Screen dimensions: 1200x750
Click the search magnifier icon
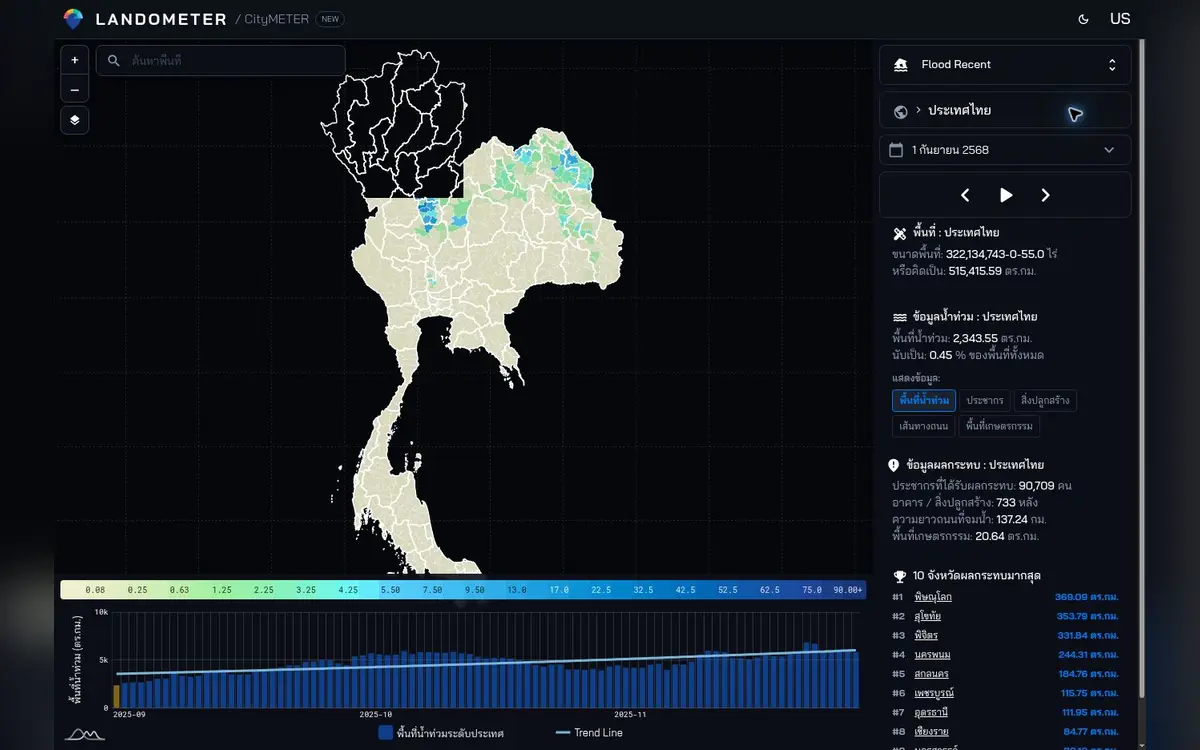115,61
